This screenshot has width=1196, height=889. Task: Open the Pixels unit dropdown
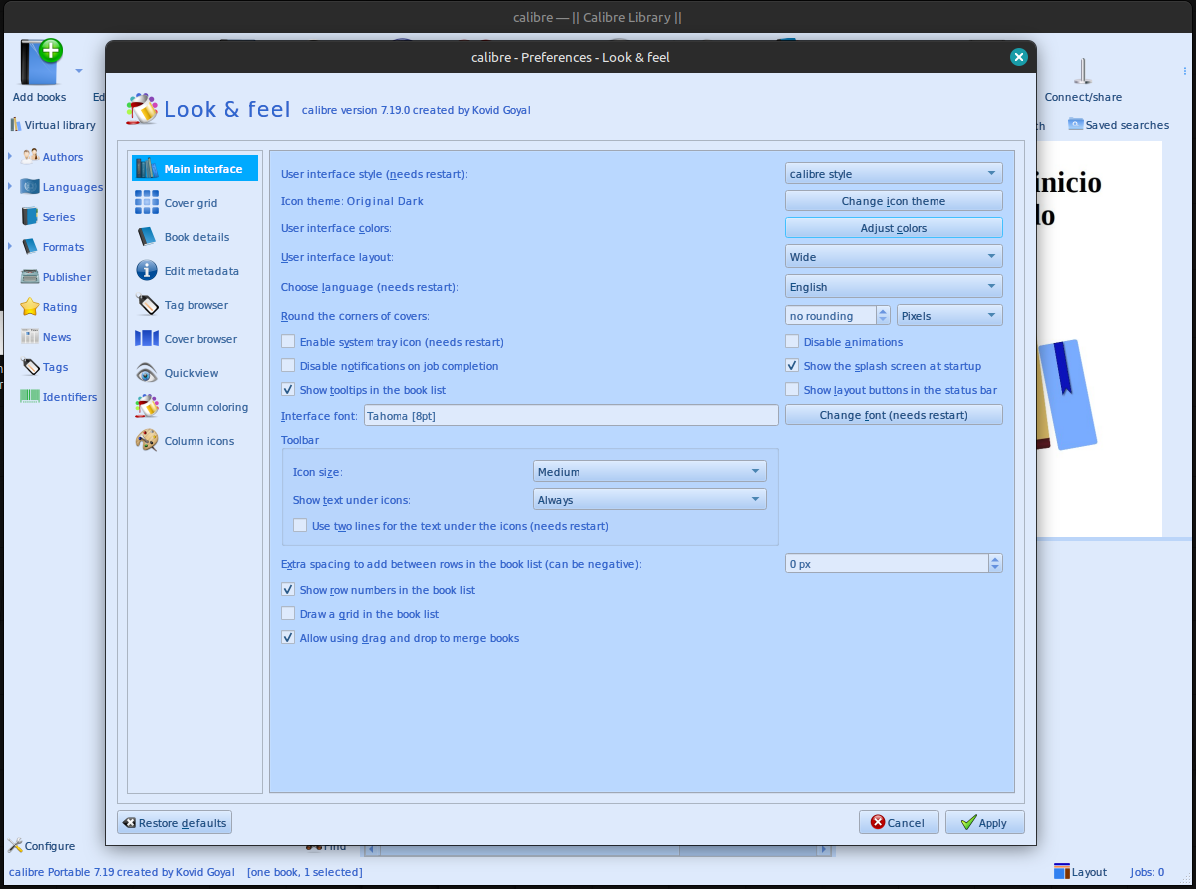tap(950, 316)
